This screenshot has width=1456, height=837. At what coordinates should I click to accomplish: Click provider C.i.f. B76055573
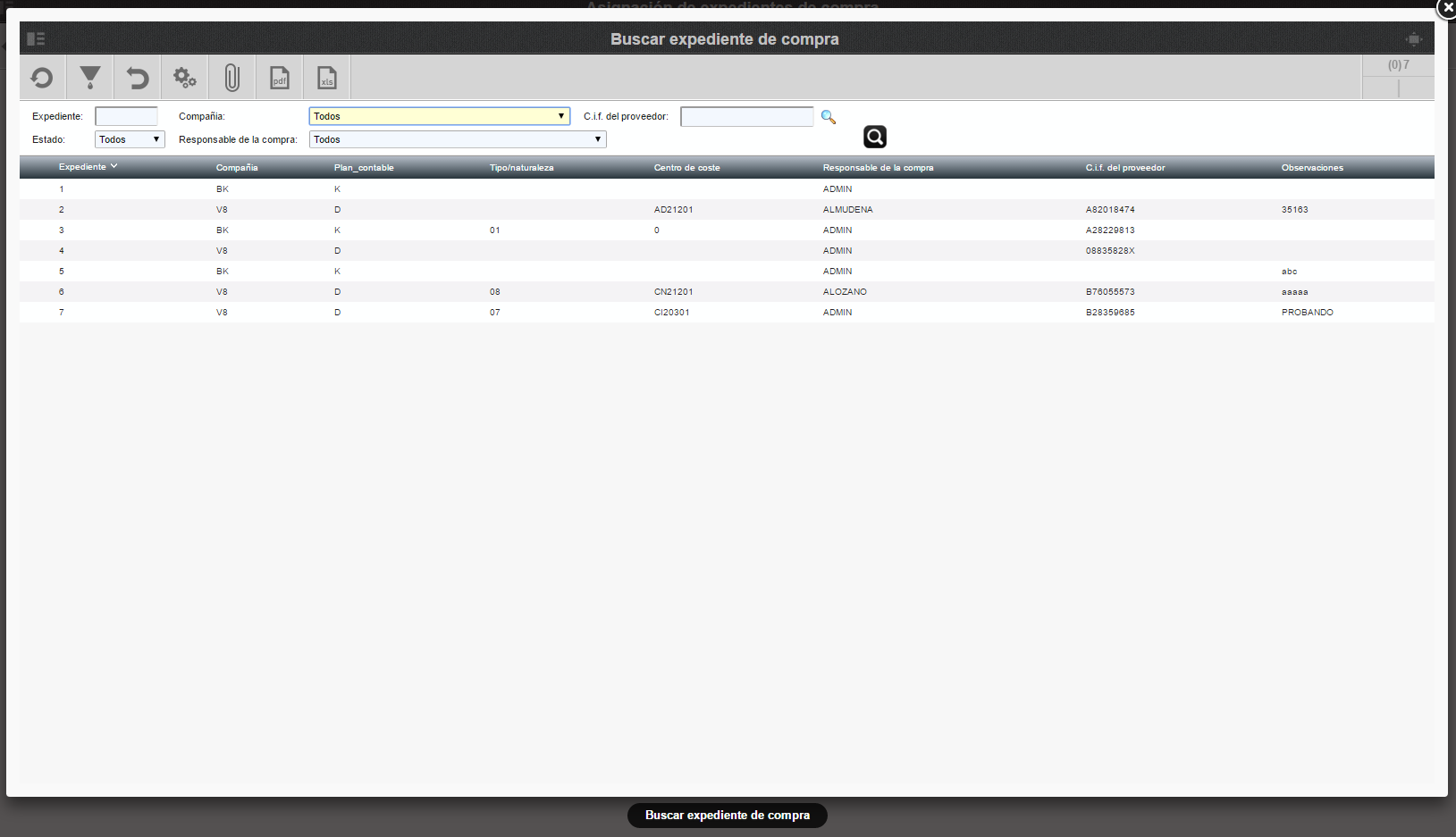[1110, 292]
